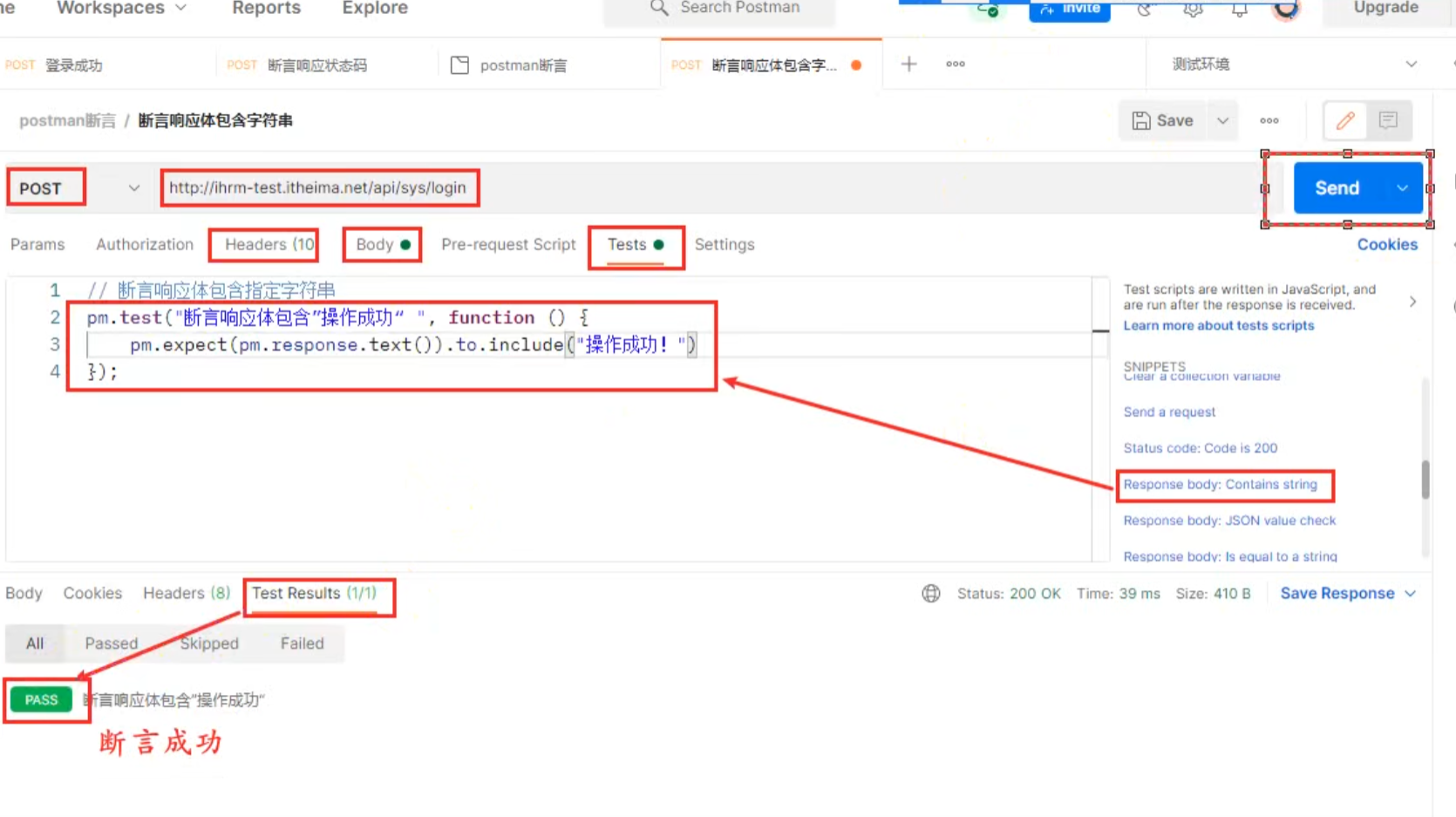Image resolution: width=1456 pixels, height=817 pixels.
Task: Open the 断言响应状态码 request tab
Action: tap(316, 65)
